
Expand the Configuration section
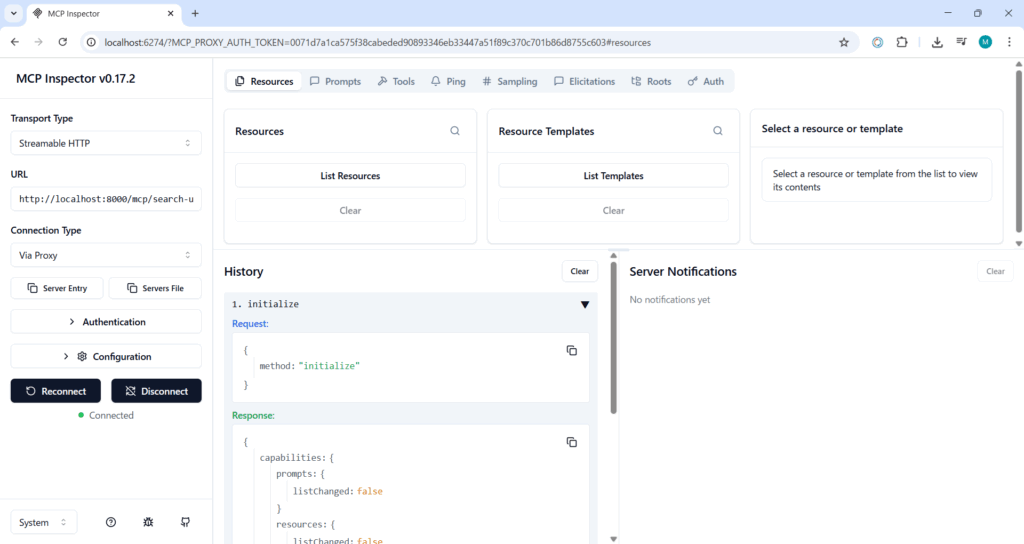click(106, 356)
